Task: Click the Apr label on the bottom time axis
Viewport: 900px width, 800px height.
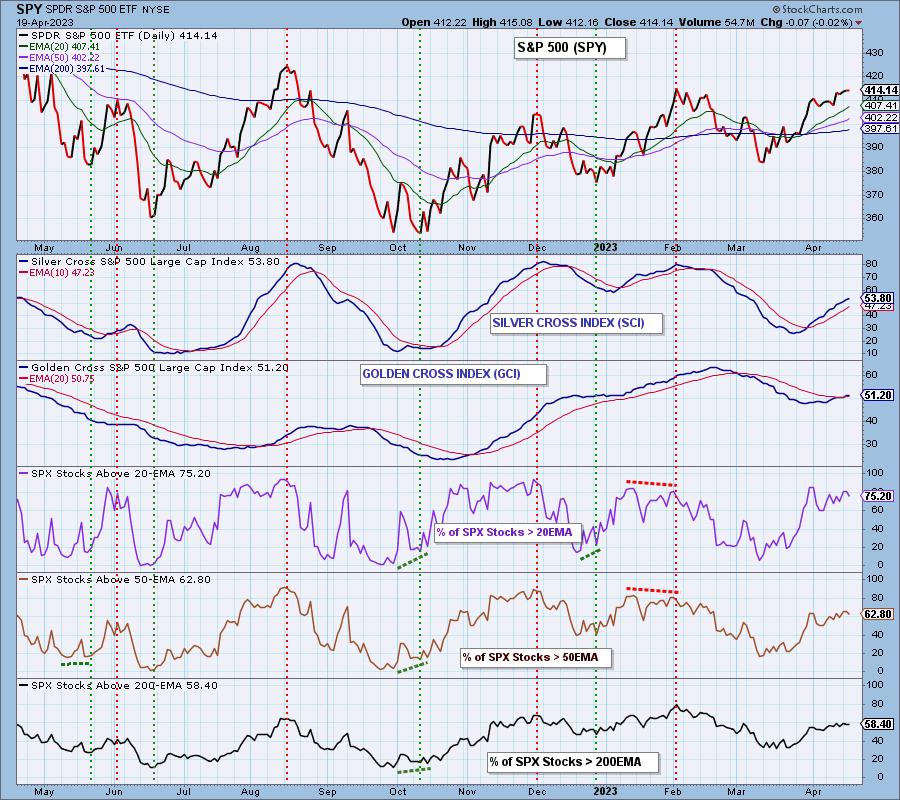Action: (813, 792)
